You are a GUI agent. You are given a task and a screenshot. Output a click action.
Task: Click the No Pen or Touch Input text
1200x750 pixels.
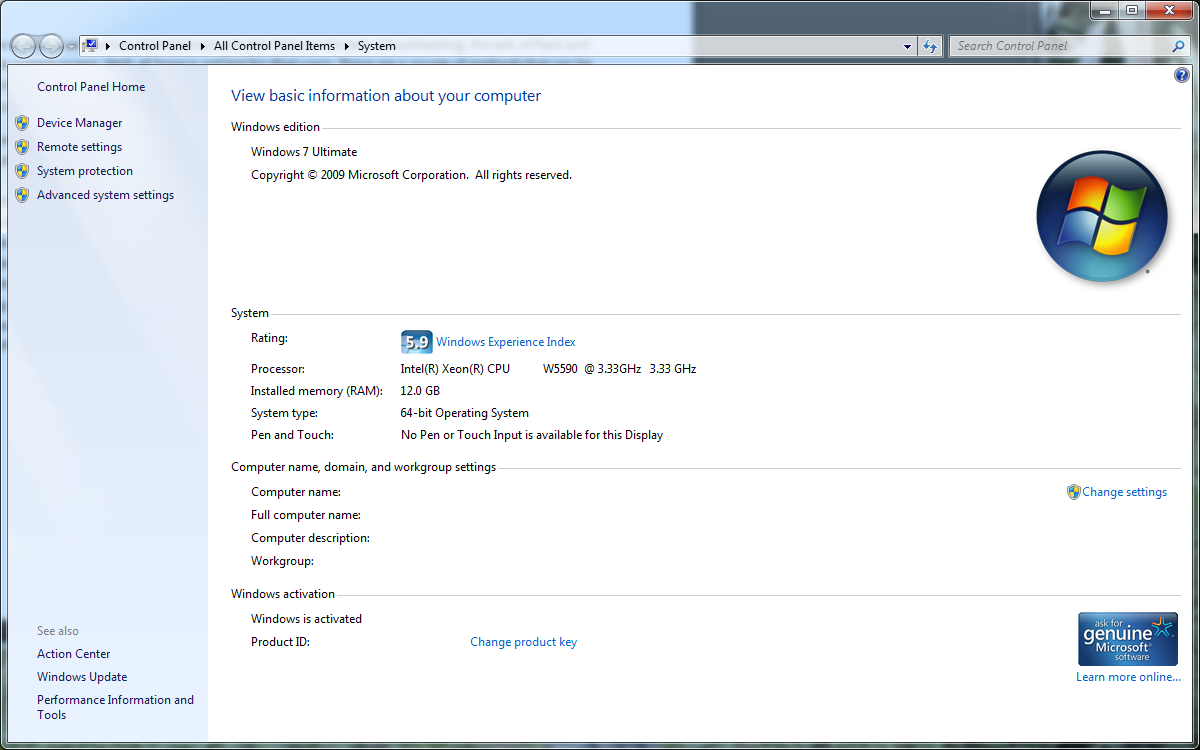pyautogui.click(x=532, y=435)
